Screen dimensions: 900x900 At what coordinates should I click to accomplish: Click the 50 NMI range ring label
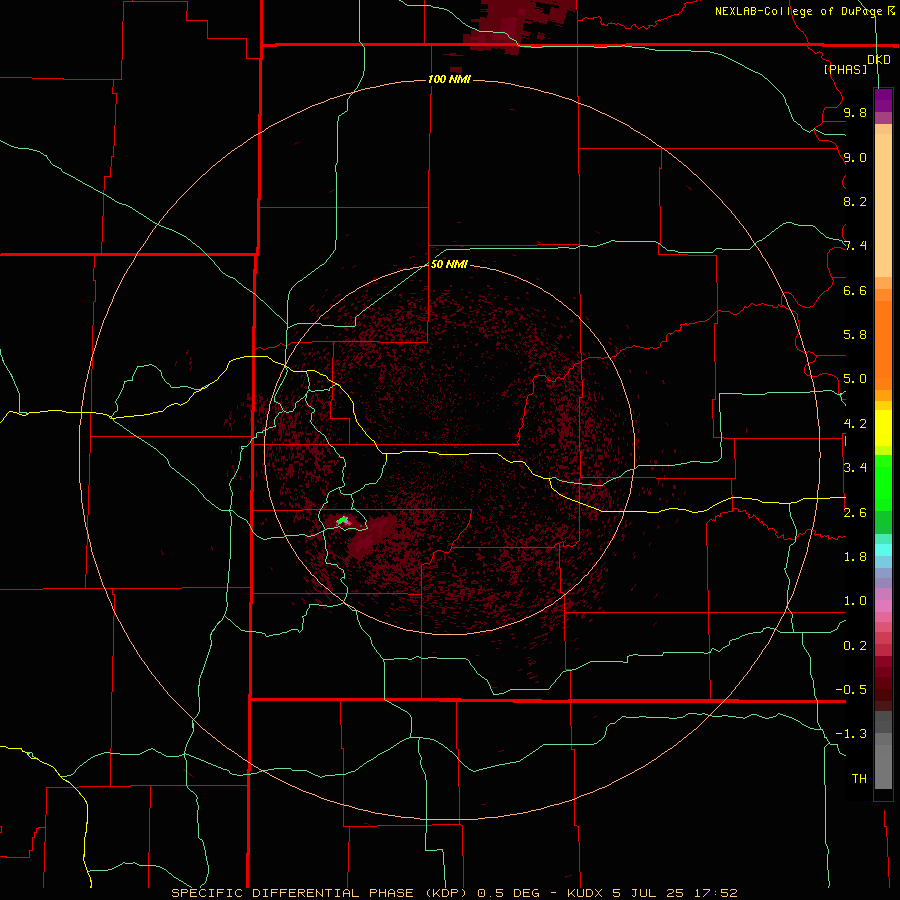[x=449, y=264]
